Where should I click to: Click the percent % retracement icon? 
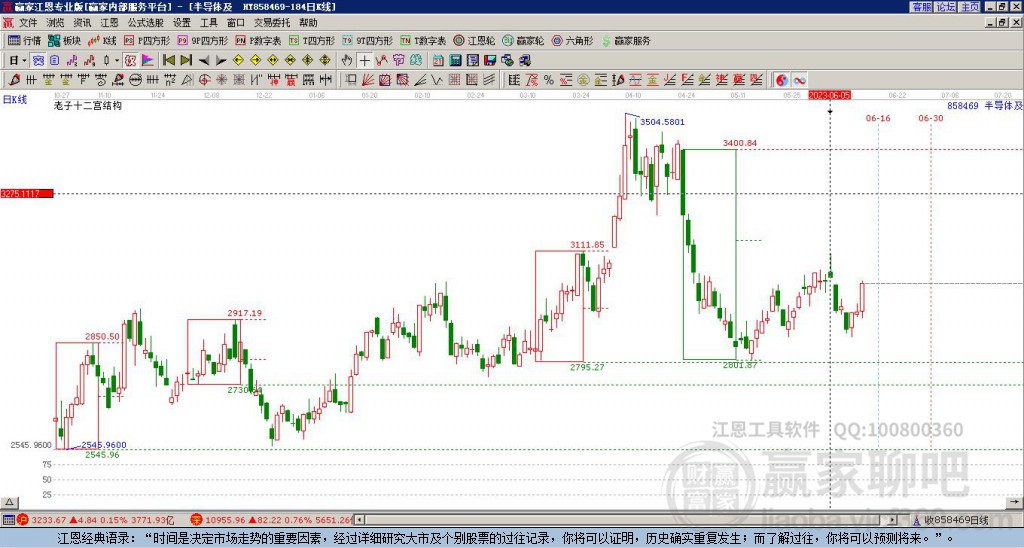pos(548,80)
